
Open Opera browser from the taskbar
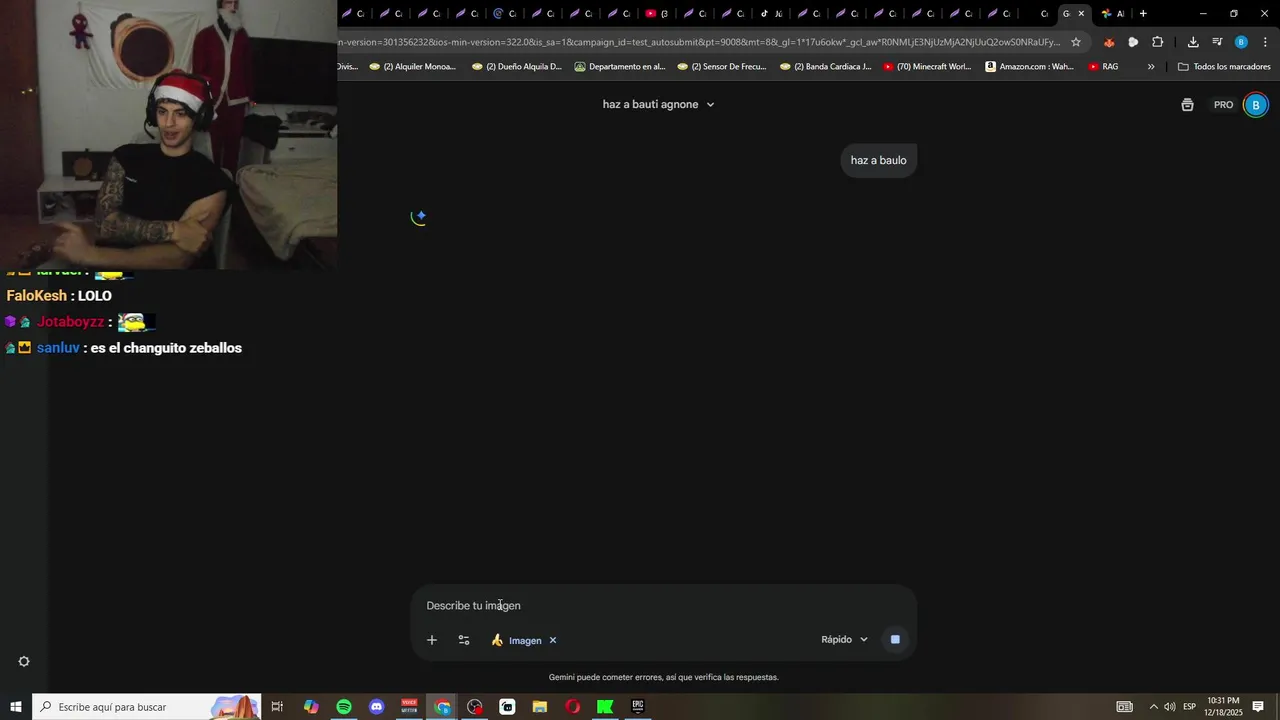click(x=572, y=707)
